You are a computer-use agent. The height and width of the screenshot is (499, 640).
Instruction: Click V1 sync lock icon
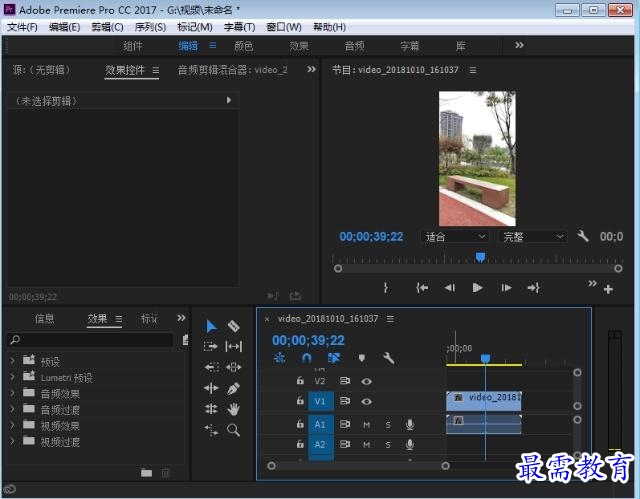345,401
